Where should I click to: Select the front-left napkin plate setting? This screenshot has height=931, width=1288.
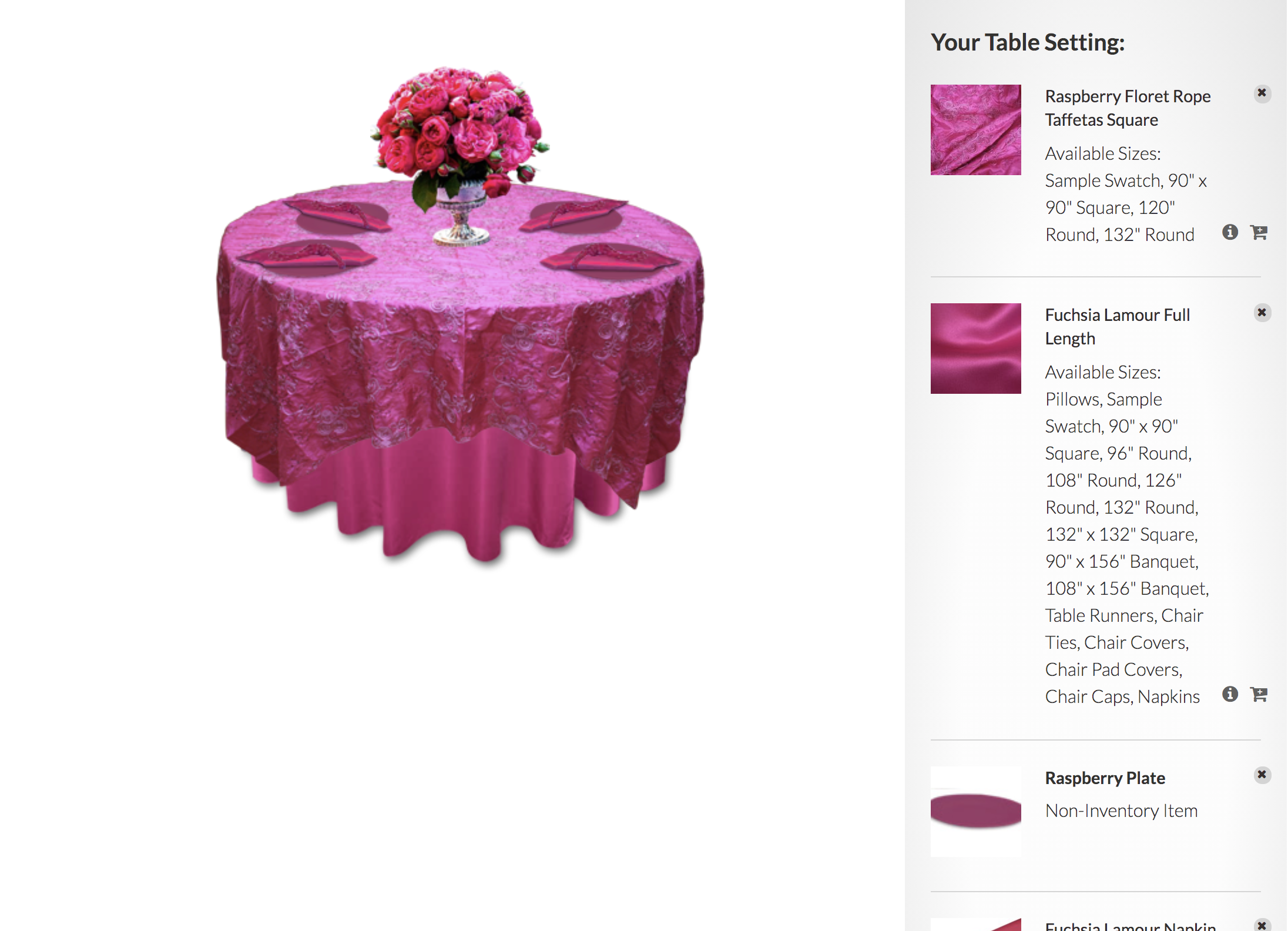coord(310,259)
